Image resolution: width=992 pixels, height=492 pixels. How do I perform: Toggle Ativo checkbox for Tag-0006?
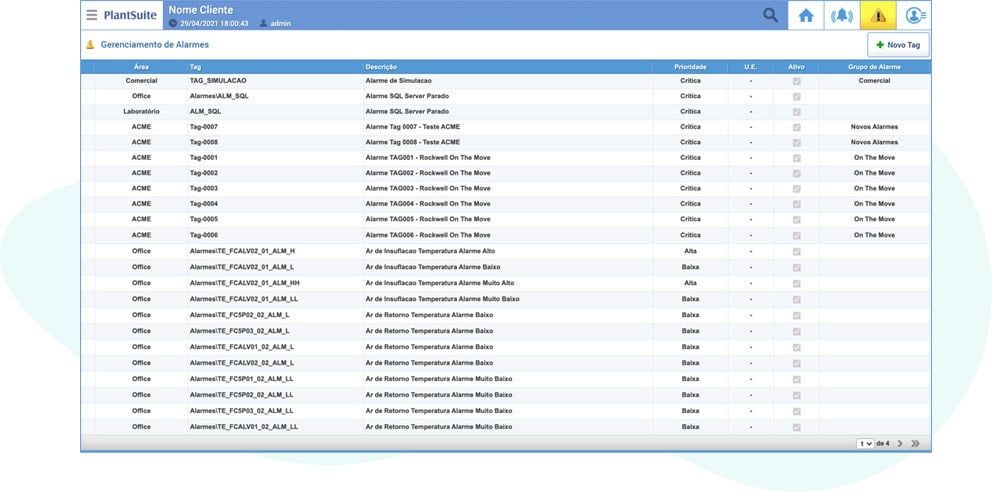[796, 235]
